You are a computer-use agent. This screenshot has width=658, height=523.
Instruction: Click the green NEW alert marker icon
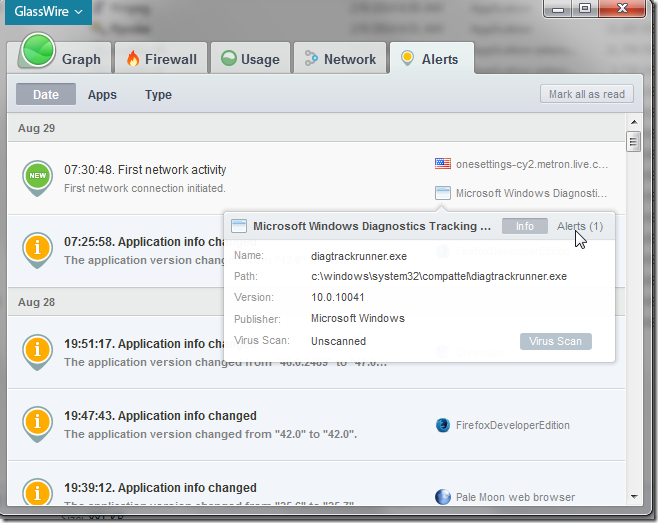pyautogui.click(x=38, y=178)
